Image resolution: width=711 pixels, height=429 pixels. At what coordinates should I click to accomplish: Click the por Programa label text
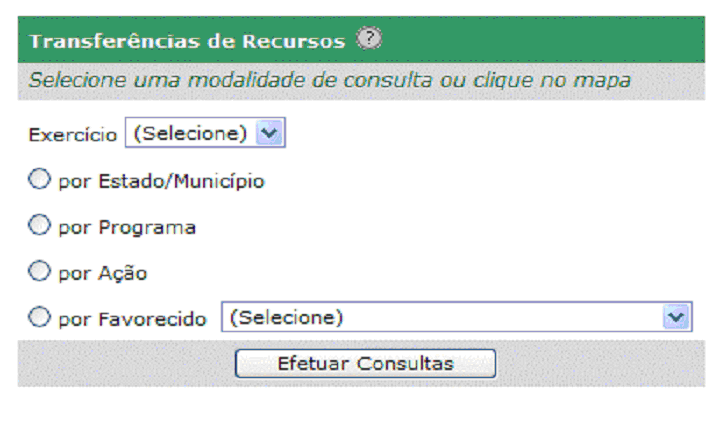click(x=126, y=227)
